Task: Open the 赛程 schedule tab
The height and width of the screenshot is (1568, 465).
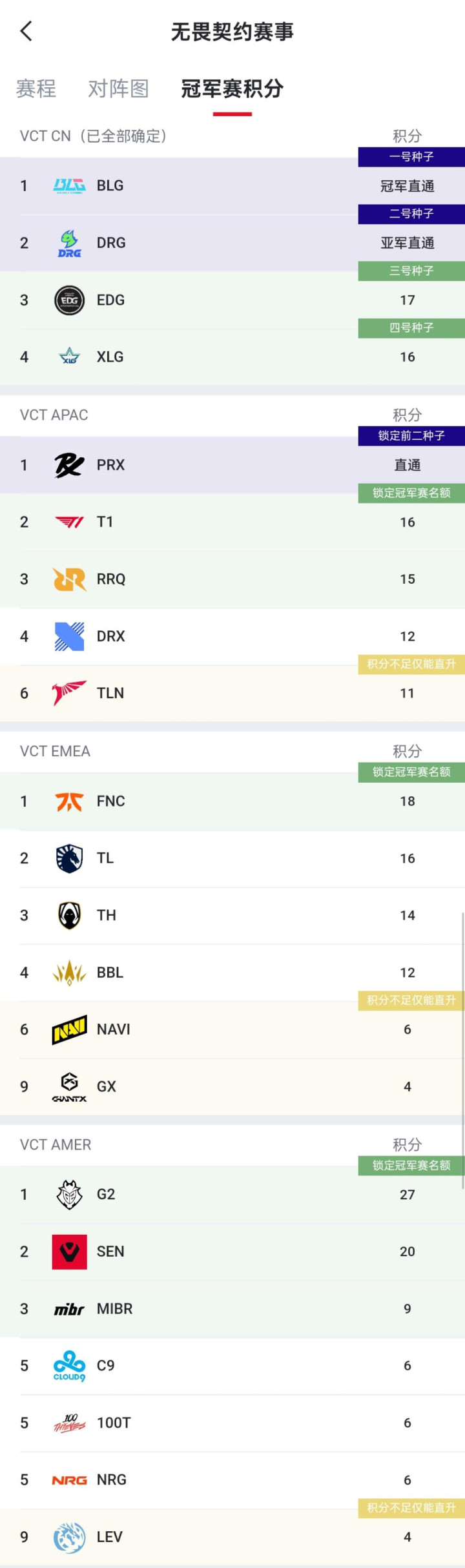Action: click(36, 88)
